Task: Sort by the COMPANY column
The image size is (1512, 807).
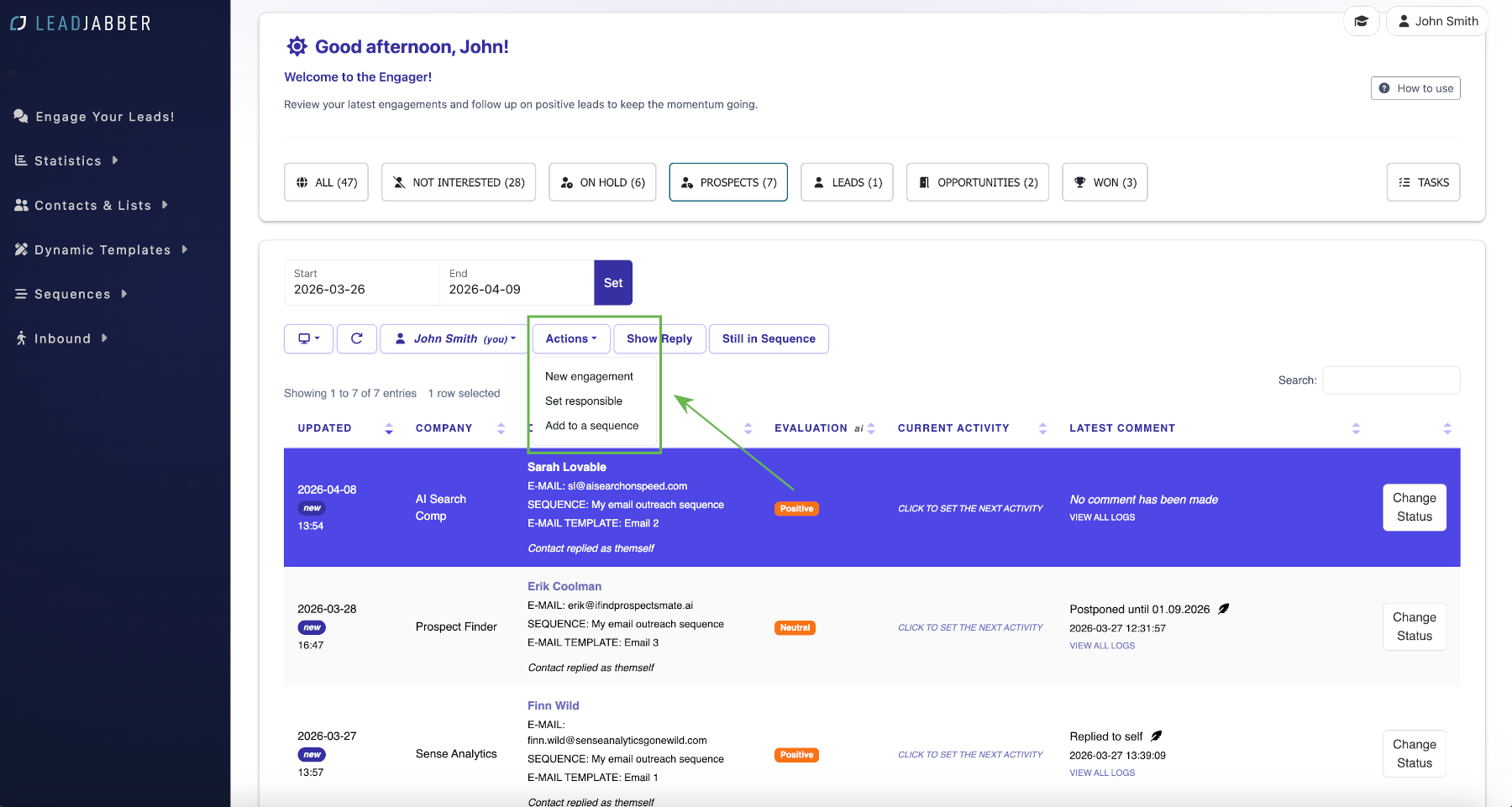Action: (459, 428)
